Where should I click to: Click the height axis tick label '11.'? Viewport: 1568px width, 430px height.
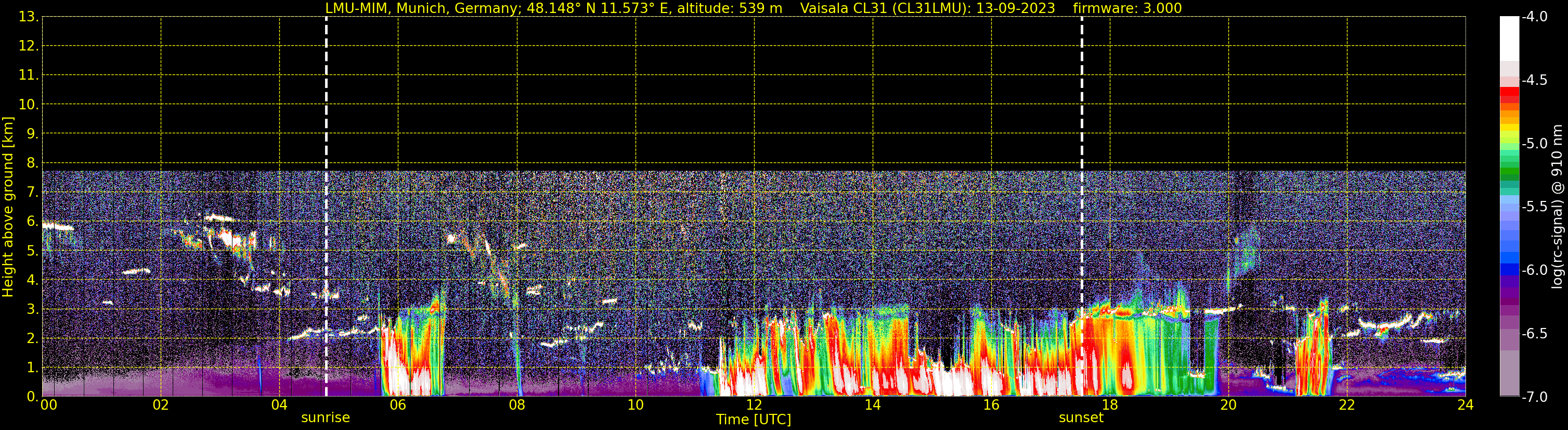point(28,75)
